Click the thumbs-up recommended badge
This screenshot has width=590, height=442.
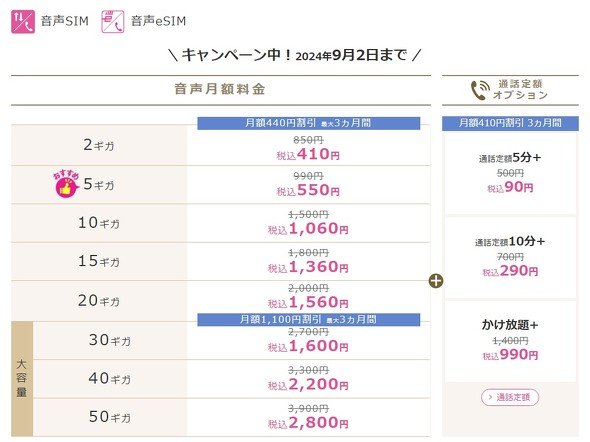coord(66,184)
